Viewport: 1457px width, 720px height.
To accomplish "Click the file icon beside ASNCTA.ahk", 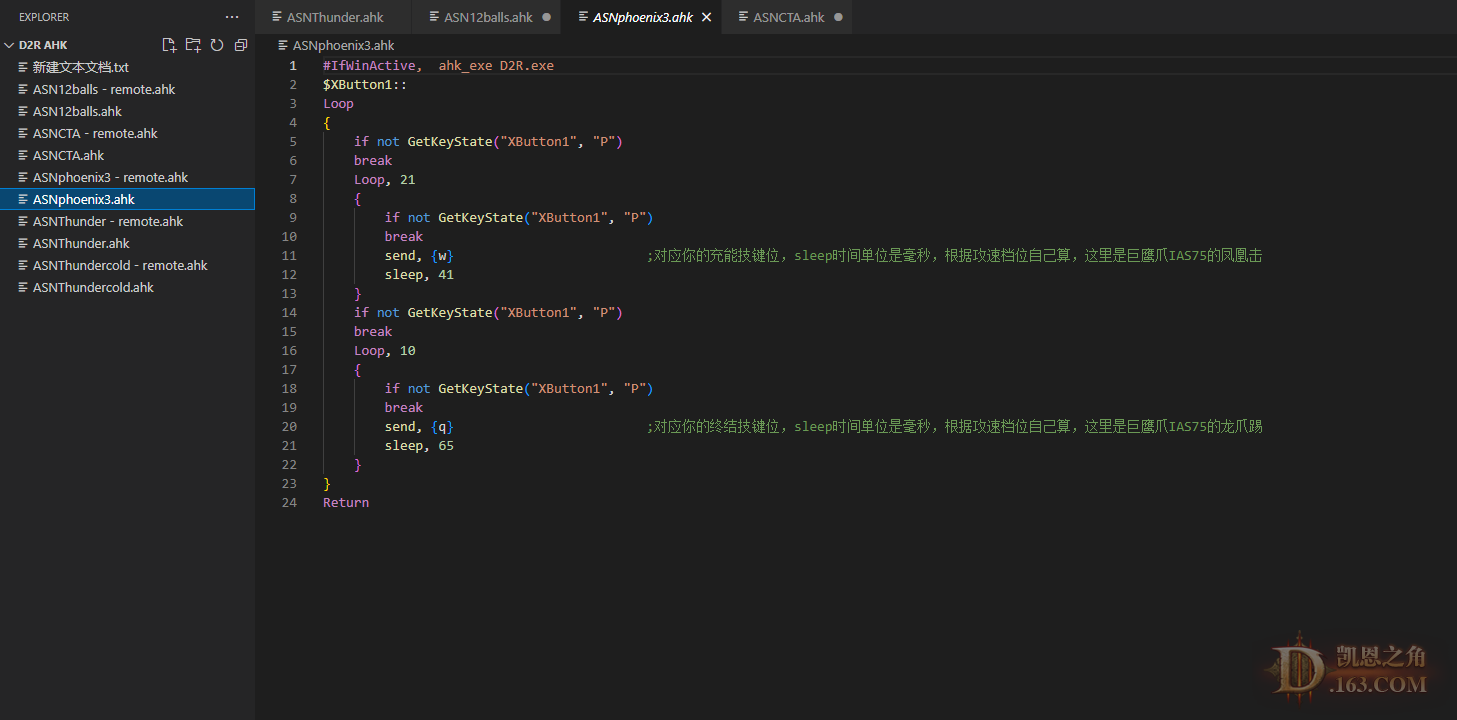I will click(x=24, y=155).
